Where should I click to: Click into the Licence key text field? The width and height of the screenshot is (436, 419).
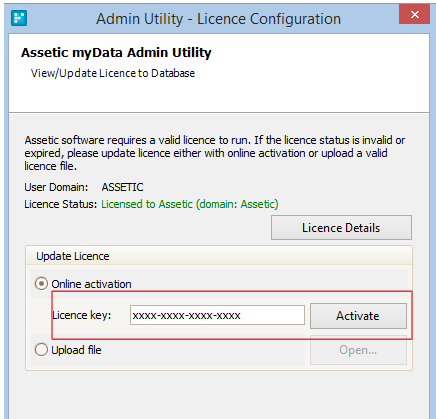tap(217, 315)
